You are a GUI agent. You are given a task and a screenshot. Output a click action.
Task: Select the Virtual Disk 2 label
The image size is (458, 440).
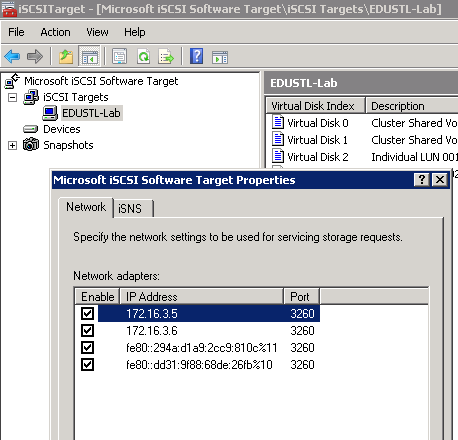point(318,157)
